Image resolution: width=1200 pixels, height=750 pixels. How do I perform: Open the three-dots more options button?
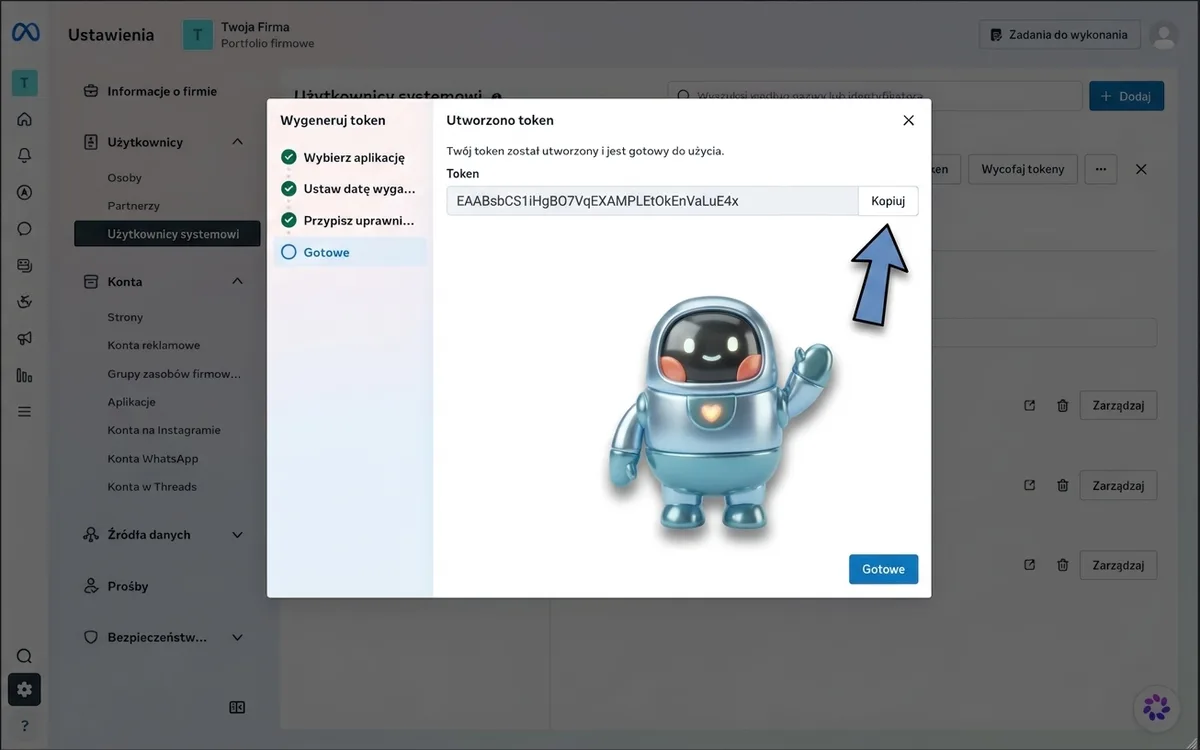click(x=1100, y=169)
